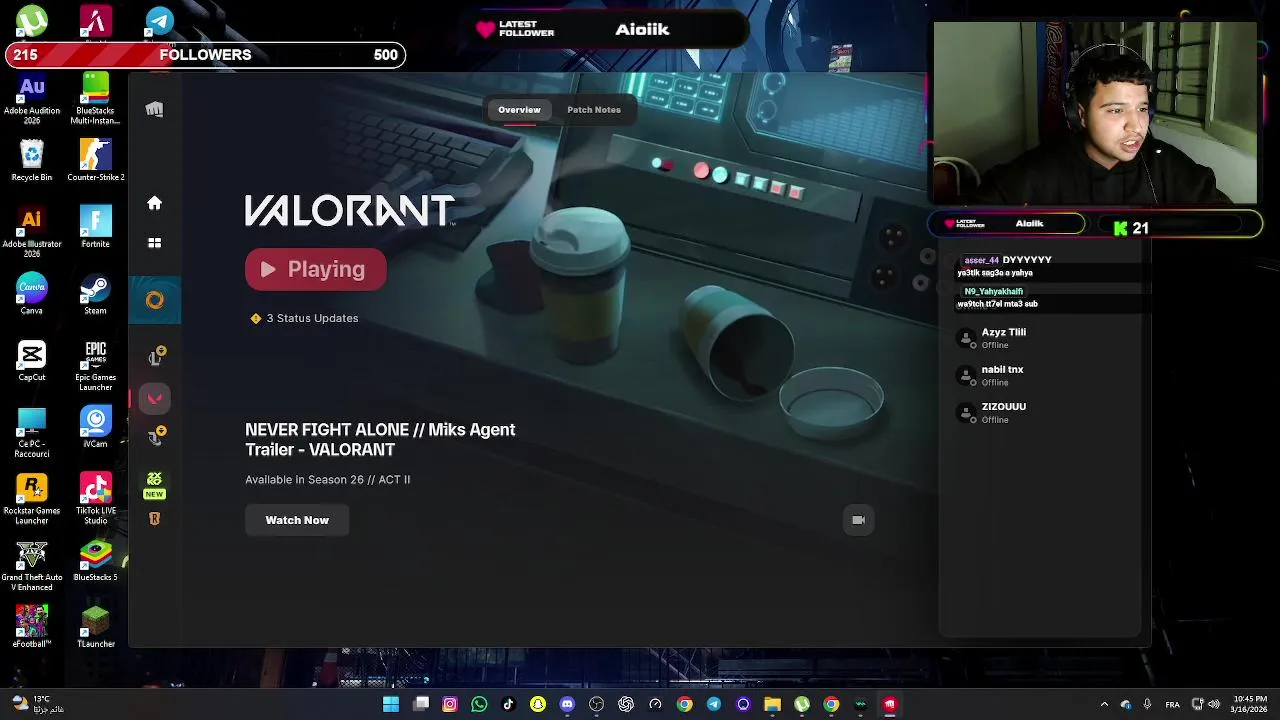Open iVCam desktop shortcut

(x=95, y=427)
